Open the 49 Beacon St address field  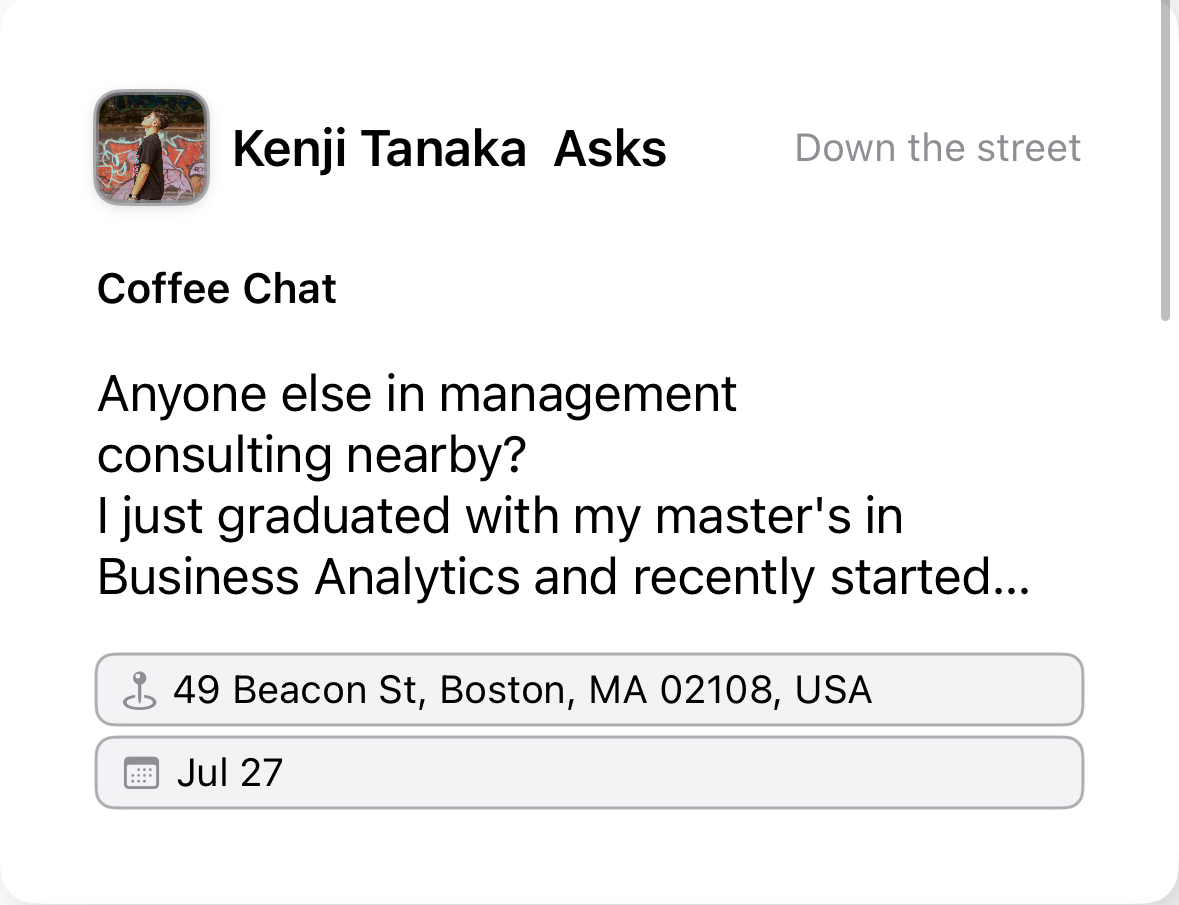pos(589,689)
